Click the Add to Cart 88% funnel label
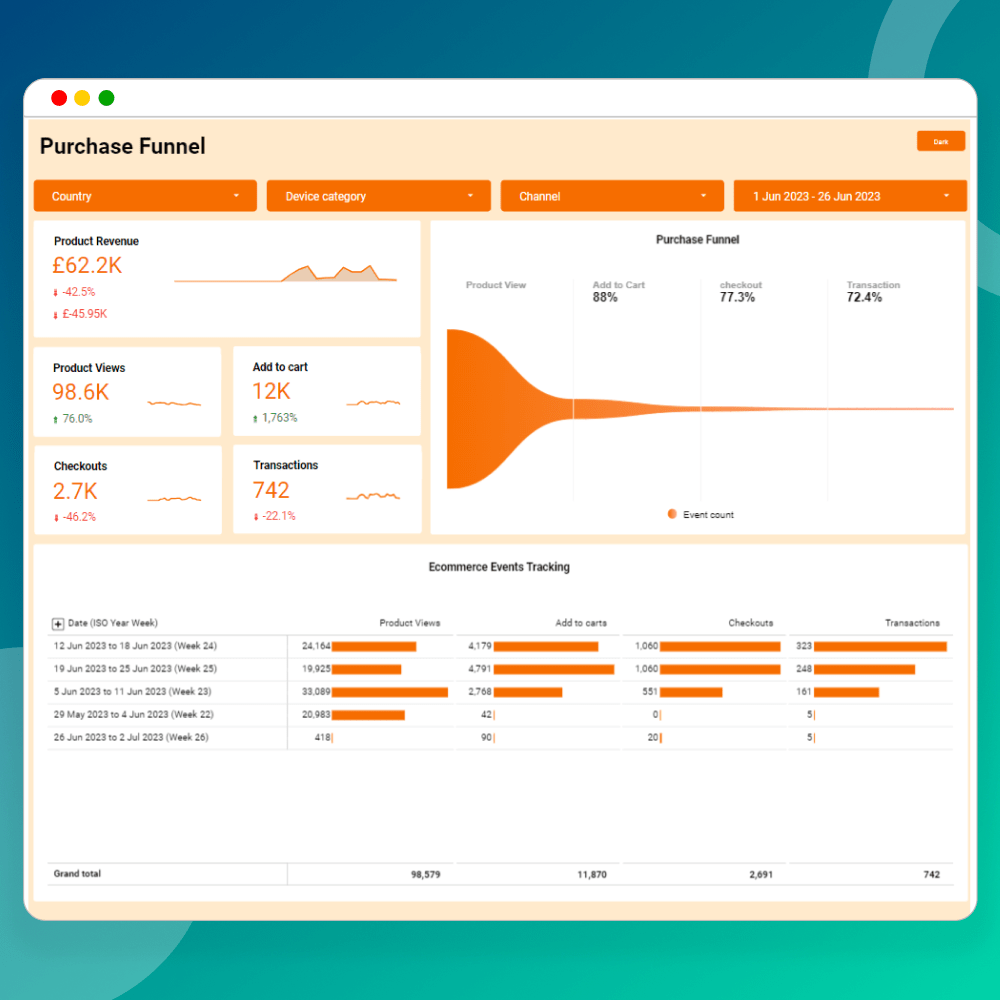The image size is (1000, 1000). click(x=618, y=291)
